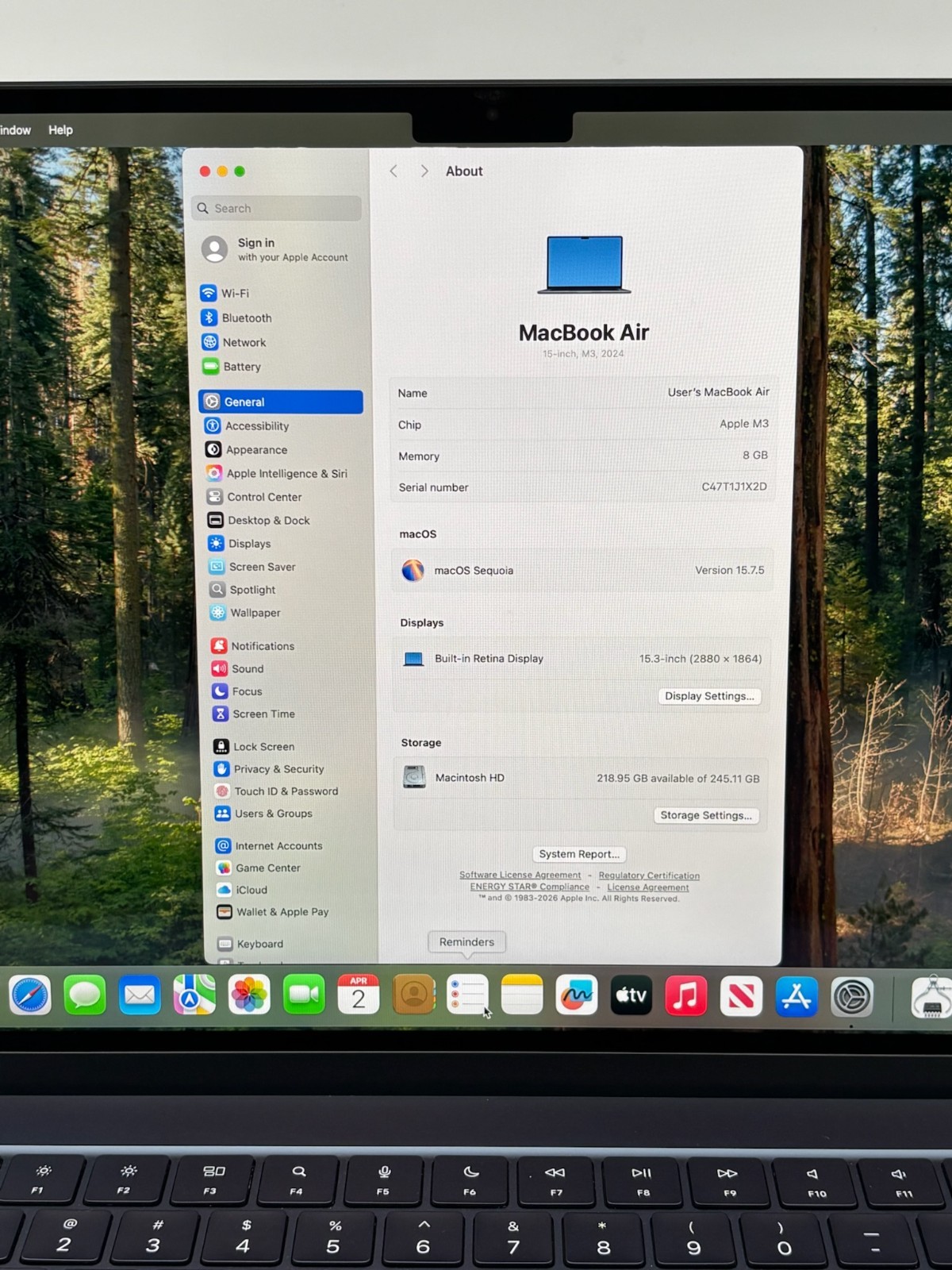Open Screen Time settings
952x1270 pixels.
pos(255,714)
